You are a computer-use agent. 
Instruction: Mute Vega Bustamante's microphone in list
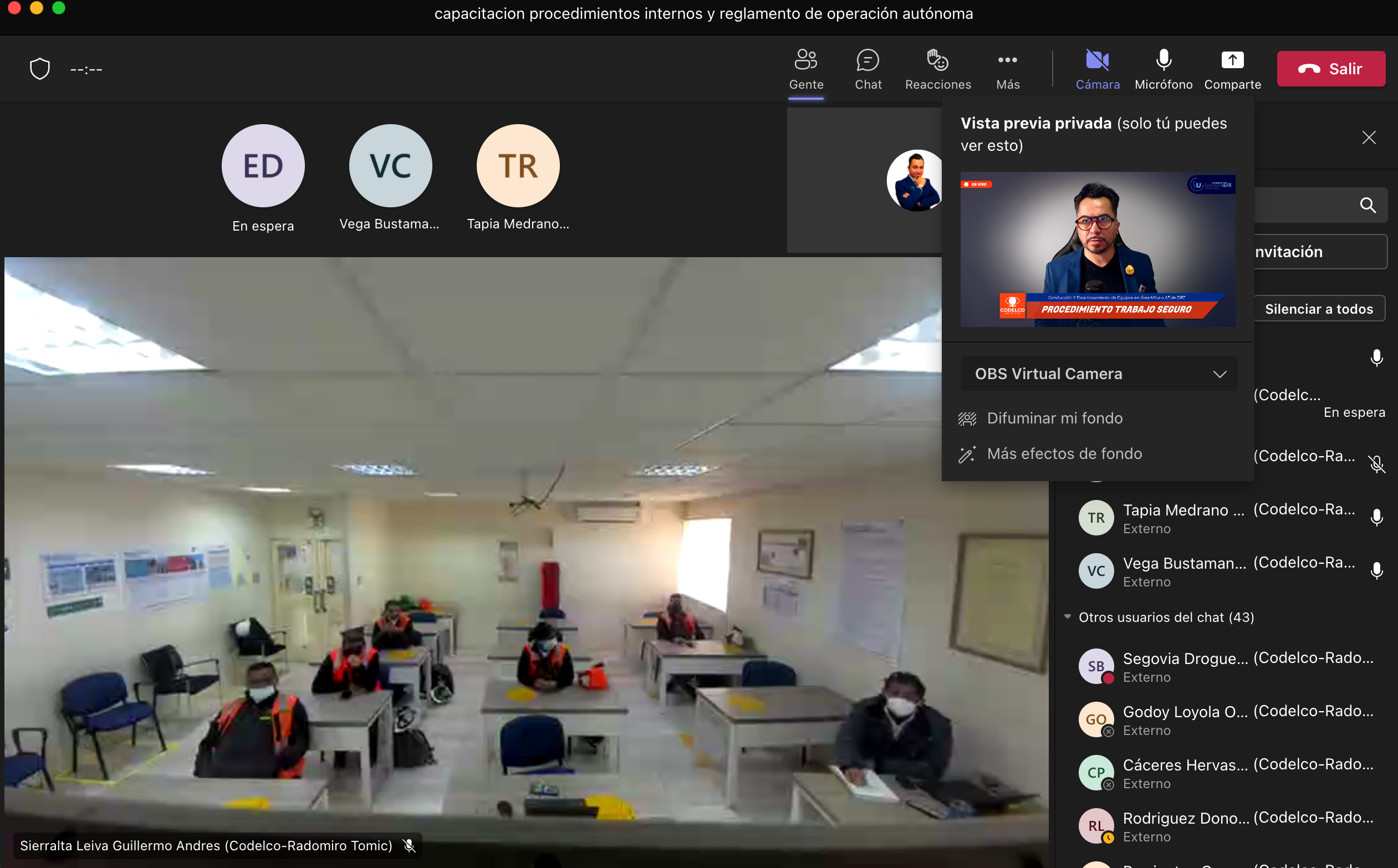(1376, 571)
